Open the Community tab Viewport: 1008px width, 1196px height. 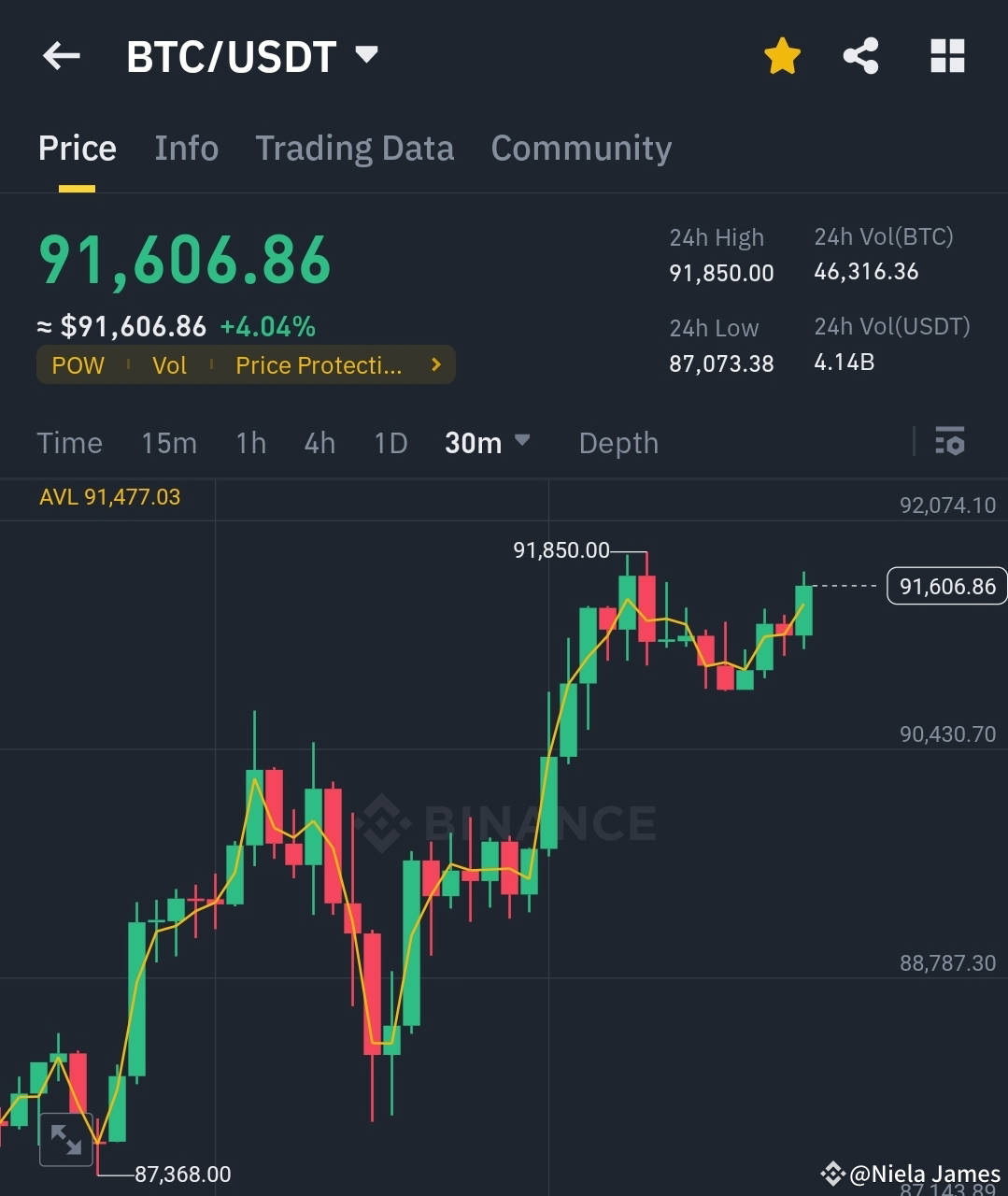pyautogui.click(x=581, y=148)
